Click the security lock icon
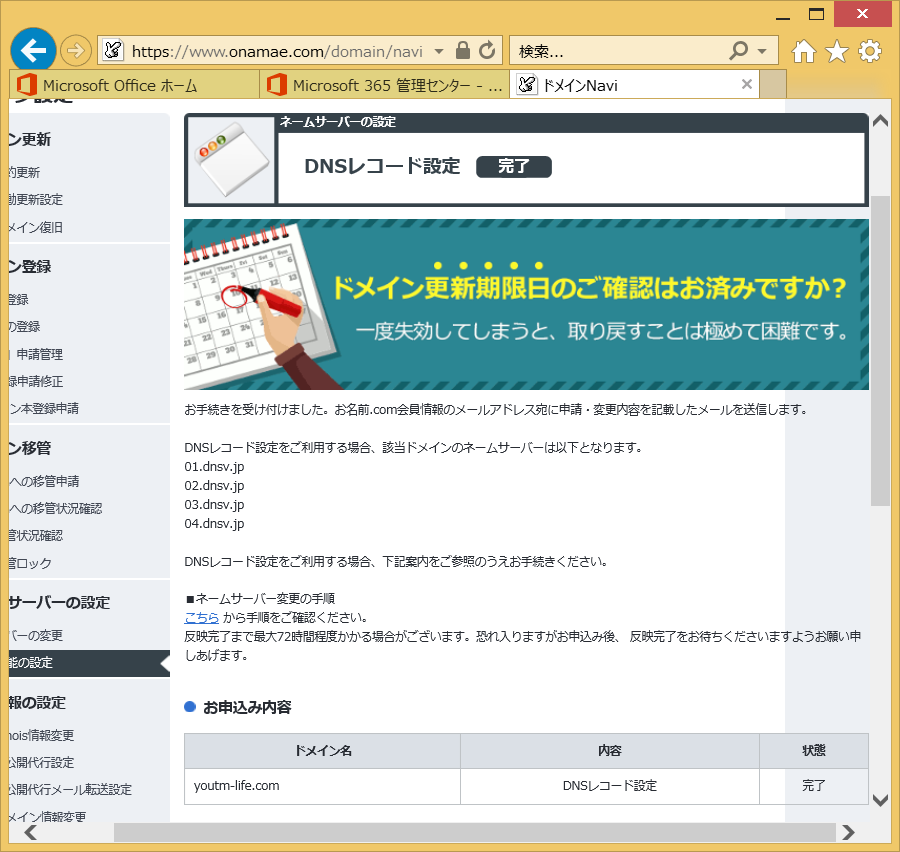The height and width of the screenshot is (852, 900). (x=463, y=51)
